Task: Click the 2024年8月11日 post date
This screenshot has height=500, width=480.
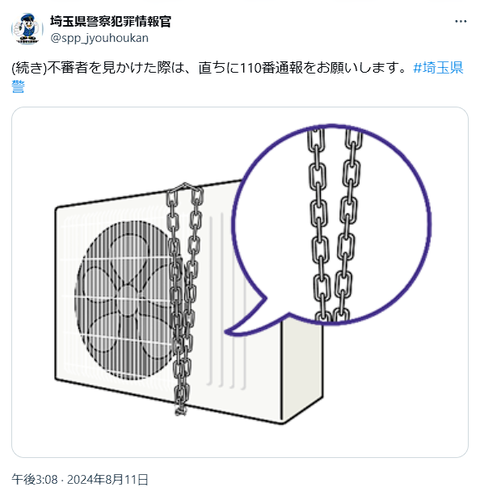Action: (x=108, y=480)
